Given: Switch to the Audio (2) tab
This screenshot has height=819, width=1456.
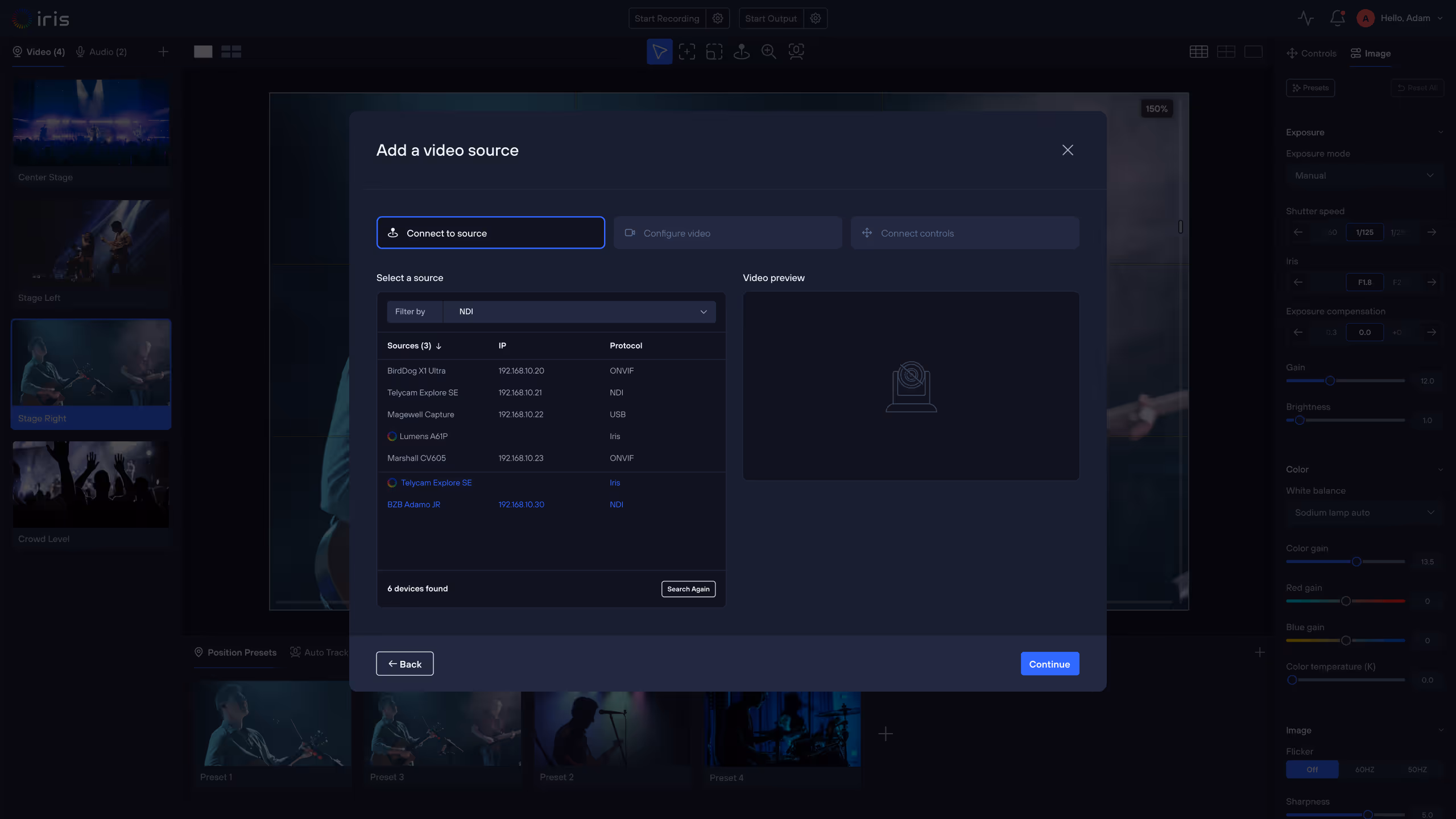Looking at the screenshot, I should [101, 52].
